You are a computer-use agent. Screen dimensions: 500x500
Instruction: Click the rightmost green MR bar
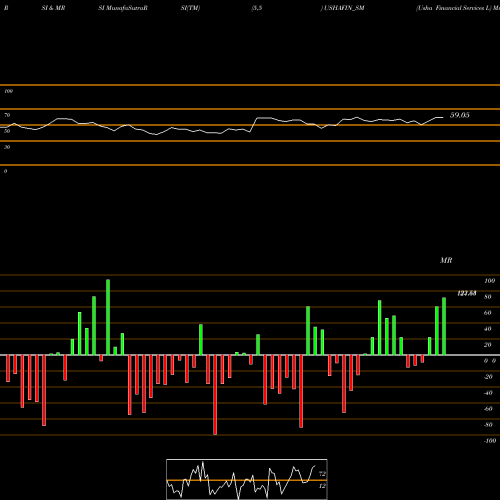click(444, 326)
